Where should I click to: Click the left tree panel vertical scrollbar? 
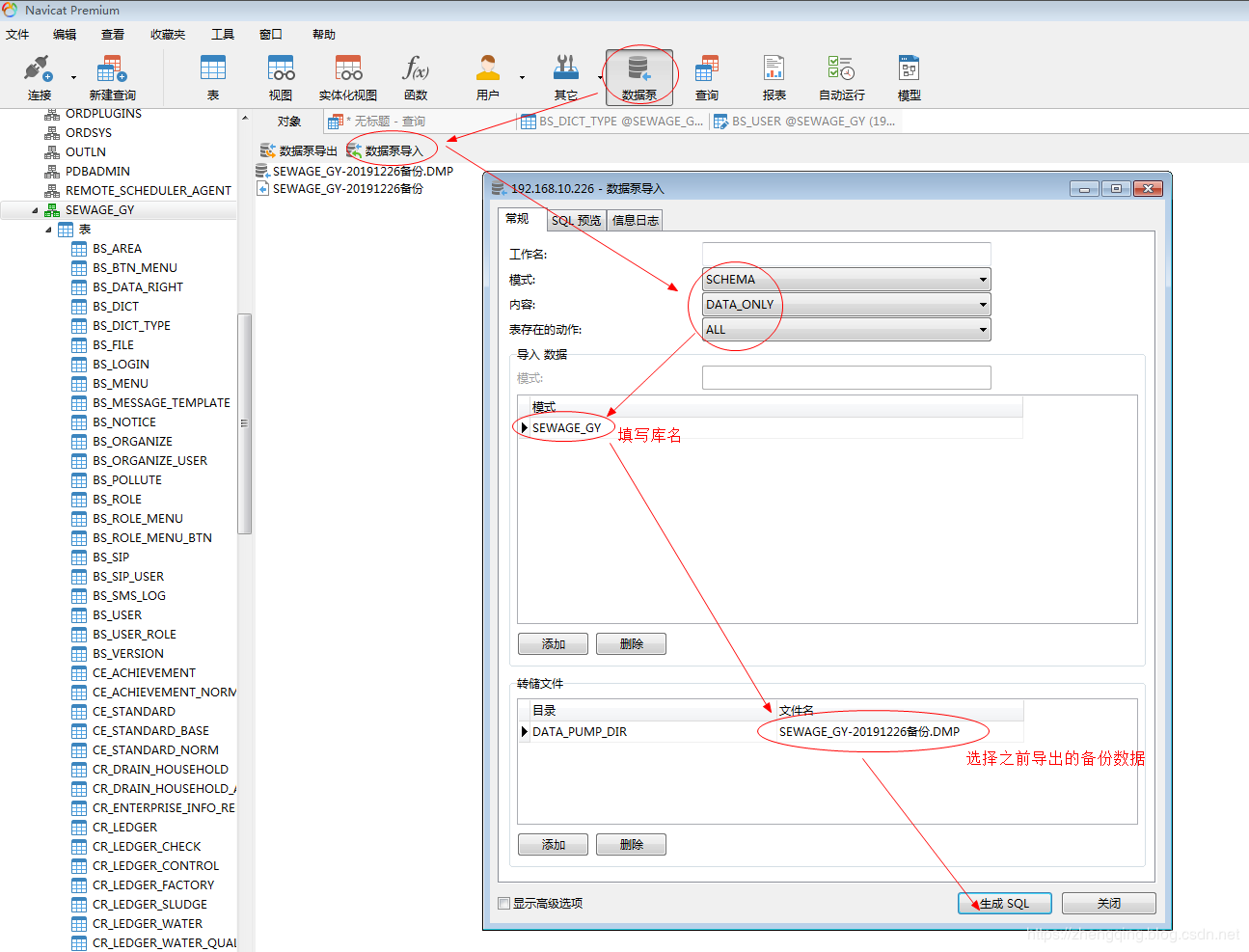point(244,422)
